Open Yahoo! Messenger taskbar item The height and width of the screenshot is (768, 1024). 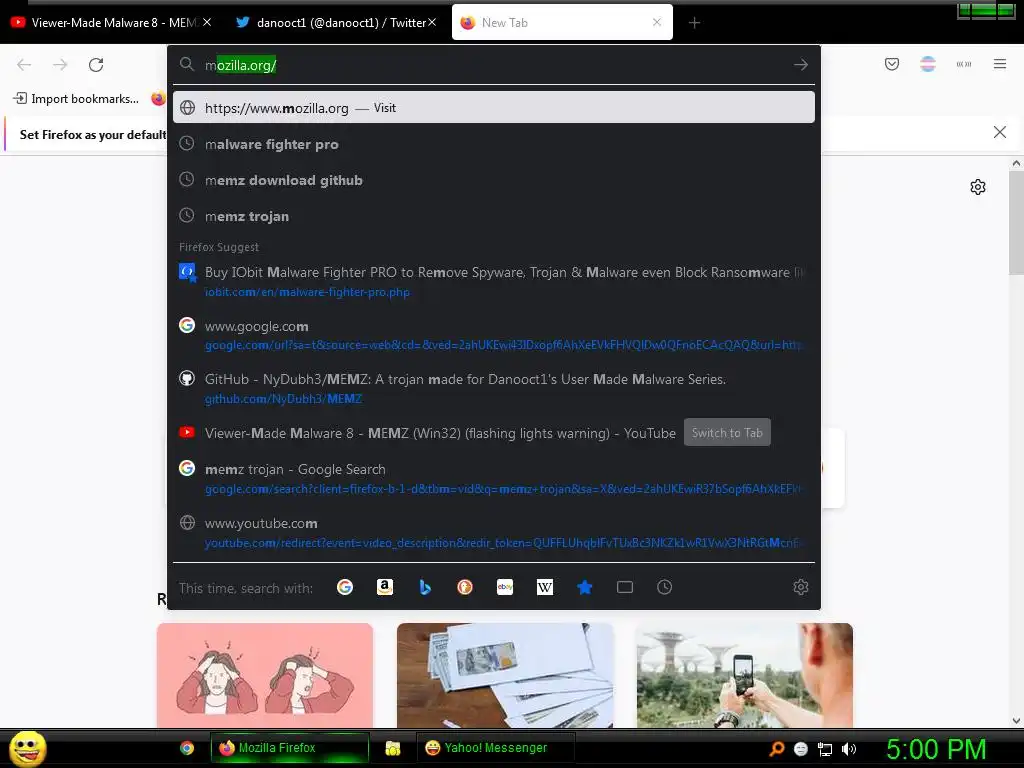[x=495, y=748]
